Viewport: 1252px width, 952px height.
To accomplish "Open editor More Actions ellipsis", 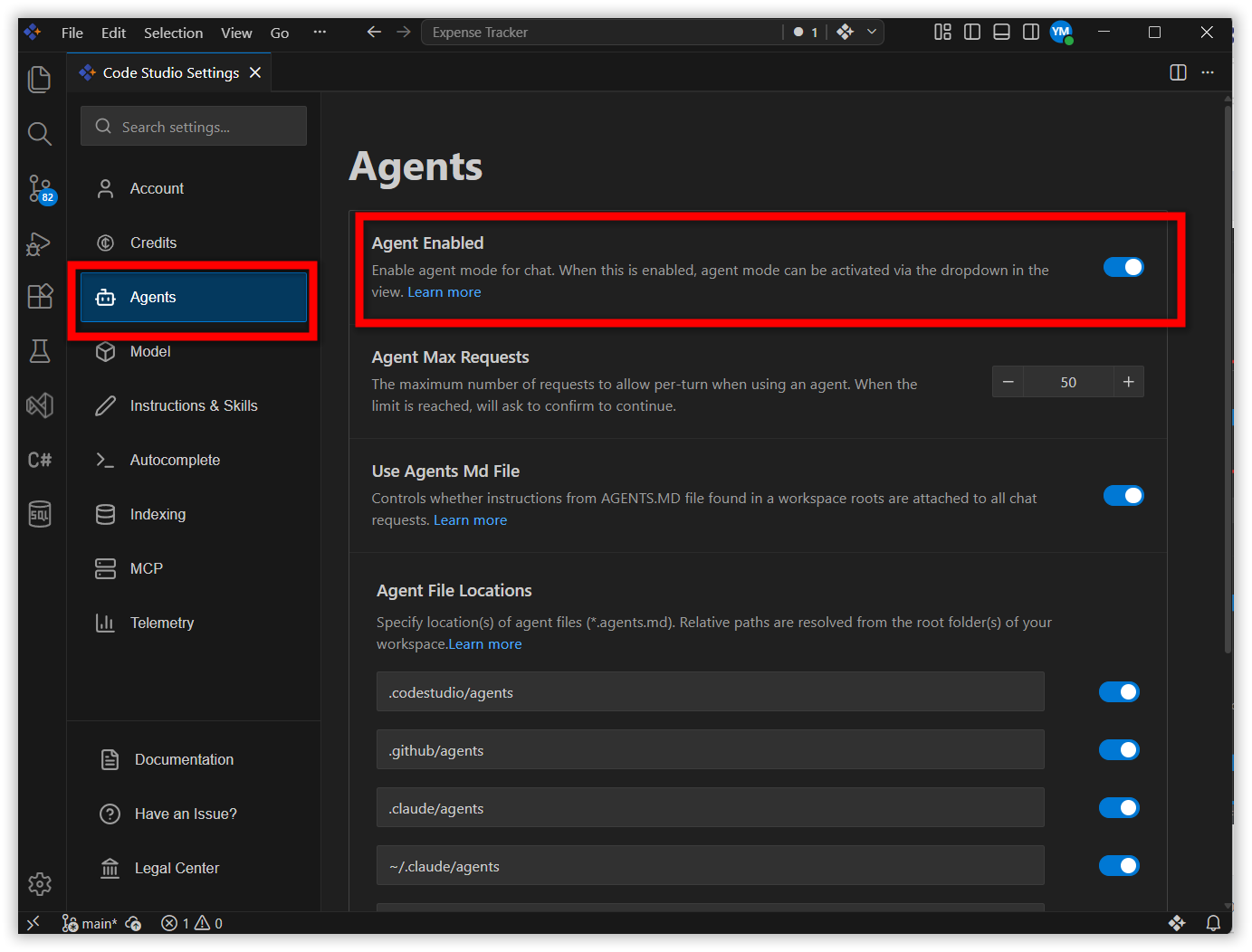I will (x=1208, y=72).
